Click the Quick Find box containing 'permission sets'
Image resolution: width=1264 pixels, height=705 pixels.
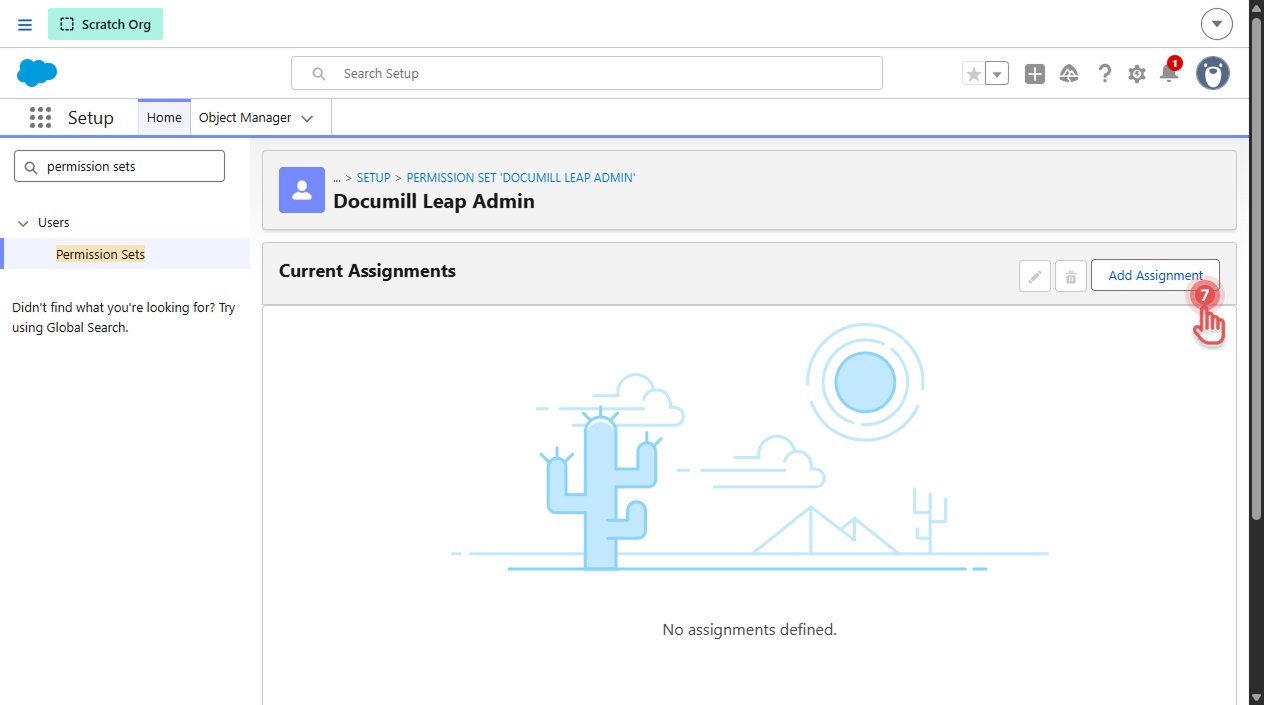point(120,166)
